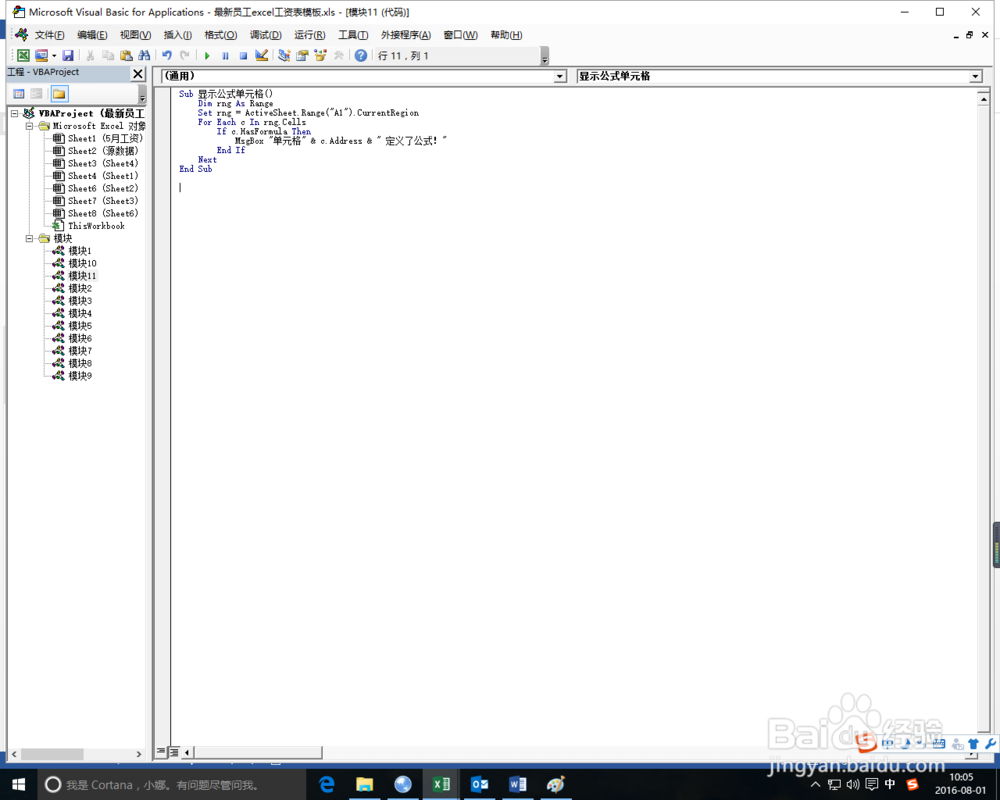The width and height of the screenshot is (1000, 800).
Task: Open Project Explorer toolbar icon
Action: point(284,56)
